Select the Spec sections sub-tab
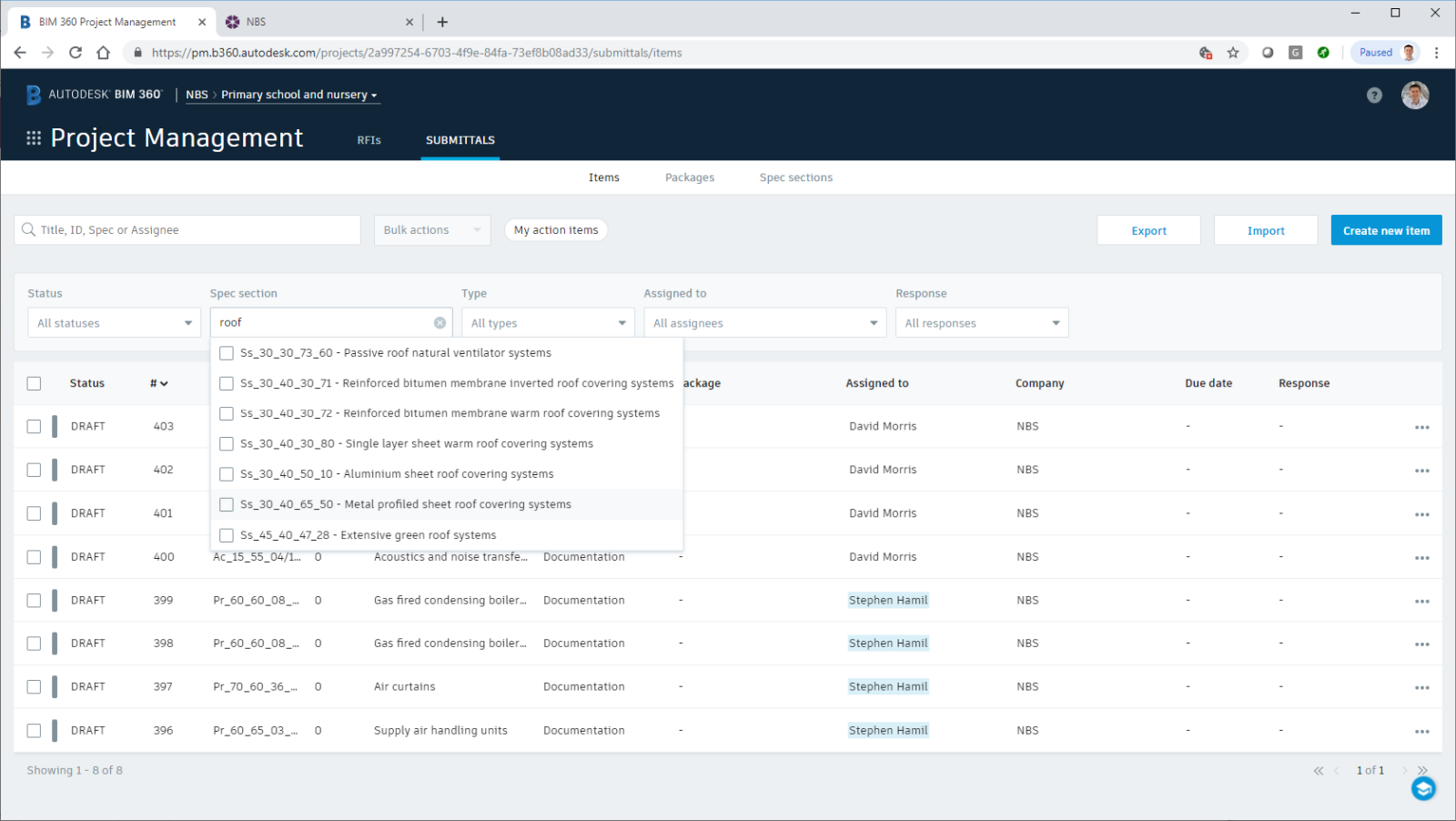This screenshot has height=821, width=1456. click(796, 177)
